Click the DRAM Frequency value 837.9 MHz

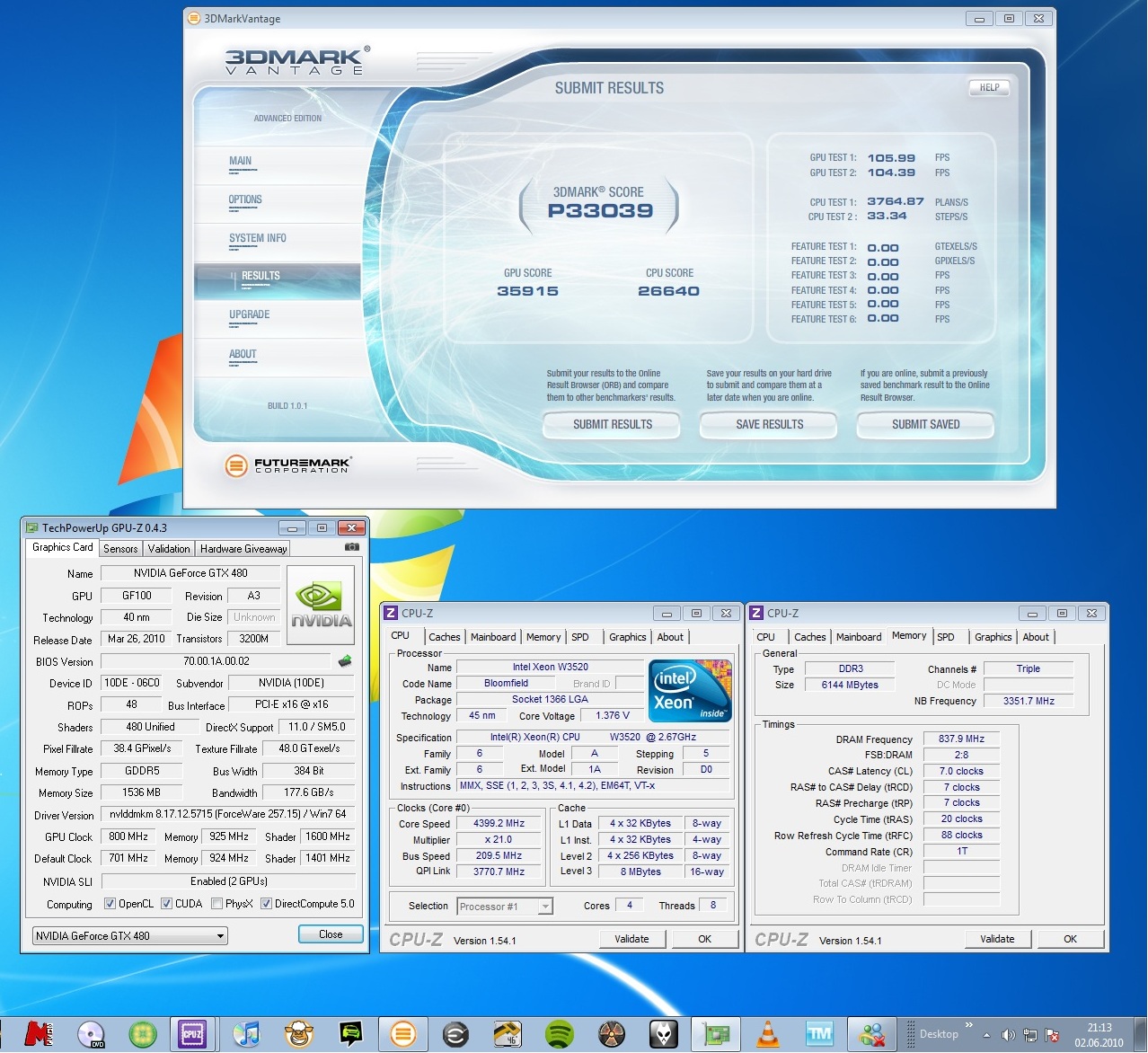[961, 739]
